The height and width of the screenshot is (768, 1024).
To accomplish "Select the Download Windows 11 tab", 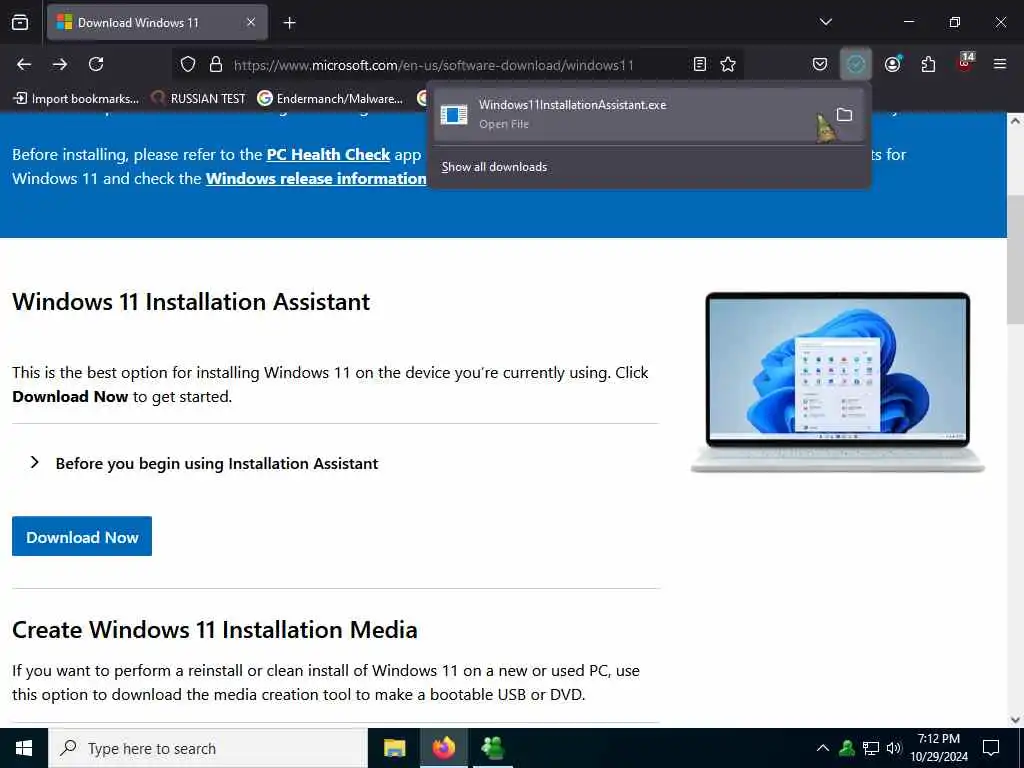I will 157,22.
